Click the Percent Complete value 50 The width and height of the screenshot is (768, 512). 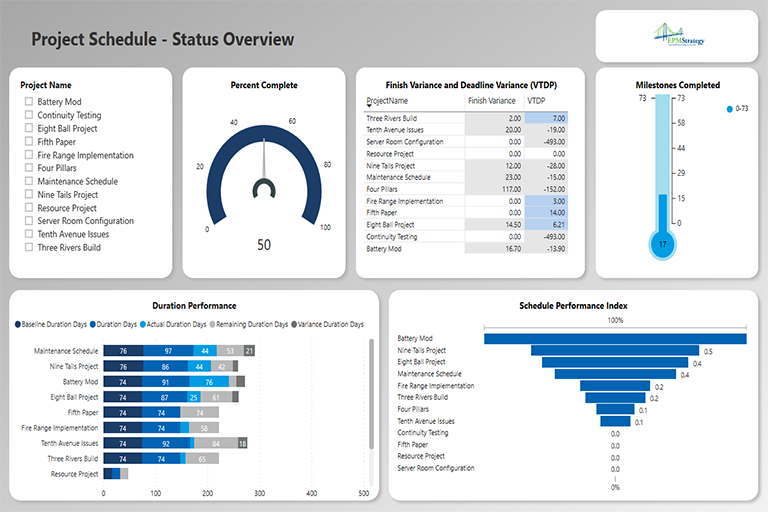[x=264, y=244]
